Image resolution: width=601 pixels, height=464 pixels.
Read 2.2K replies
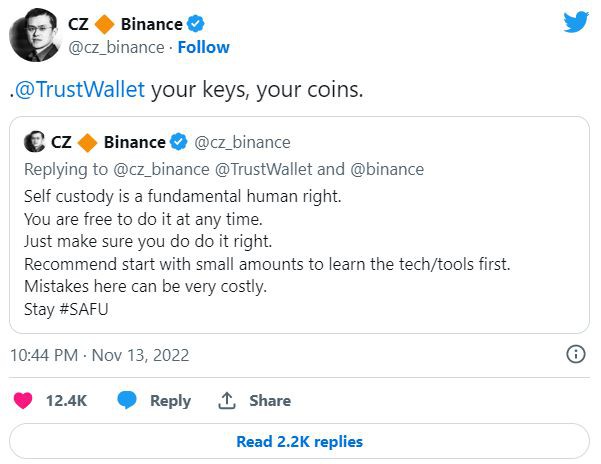299,441
